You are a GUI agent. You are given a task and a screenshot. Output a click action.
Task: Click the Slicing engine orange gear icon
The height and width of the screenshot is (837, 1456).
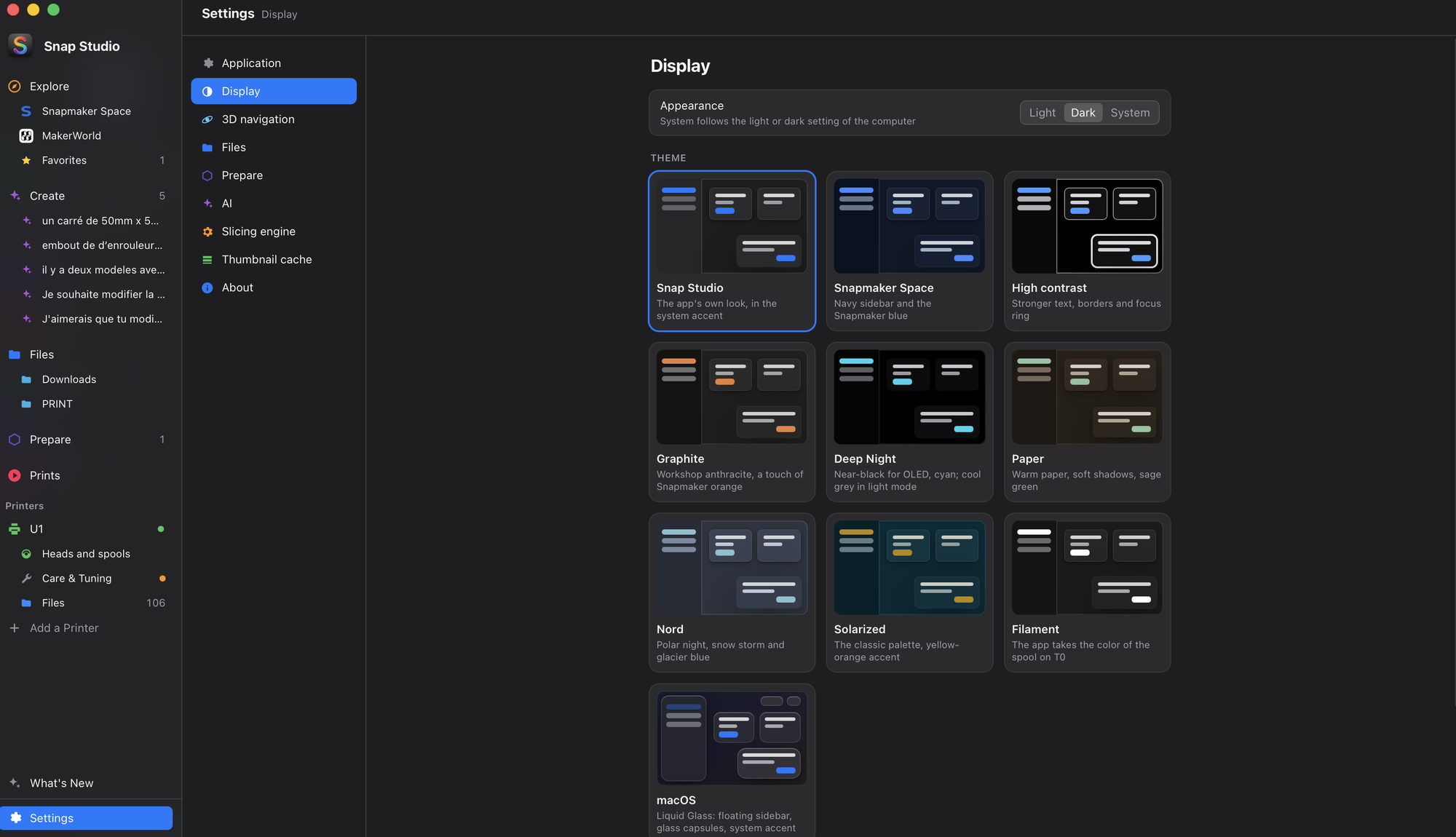[x=207, y=231]
